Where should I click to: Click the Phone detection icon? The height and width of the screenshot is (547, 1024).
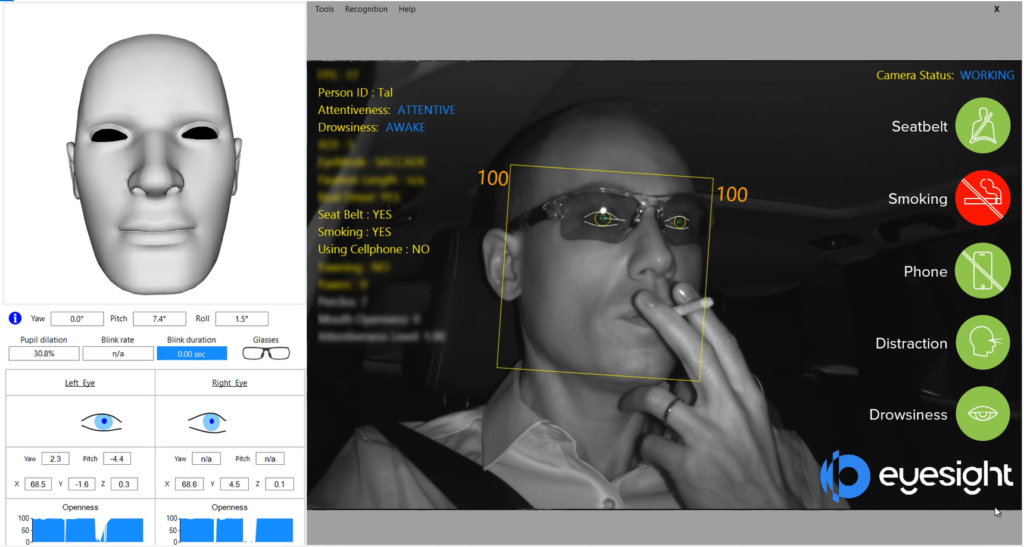click(983, 270)
